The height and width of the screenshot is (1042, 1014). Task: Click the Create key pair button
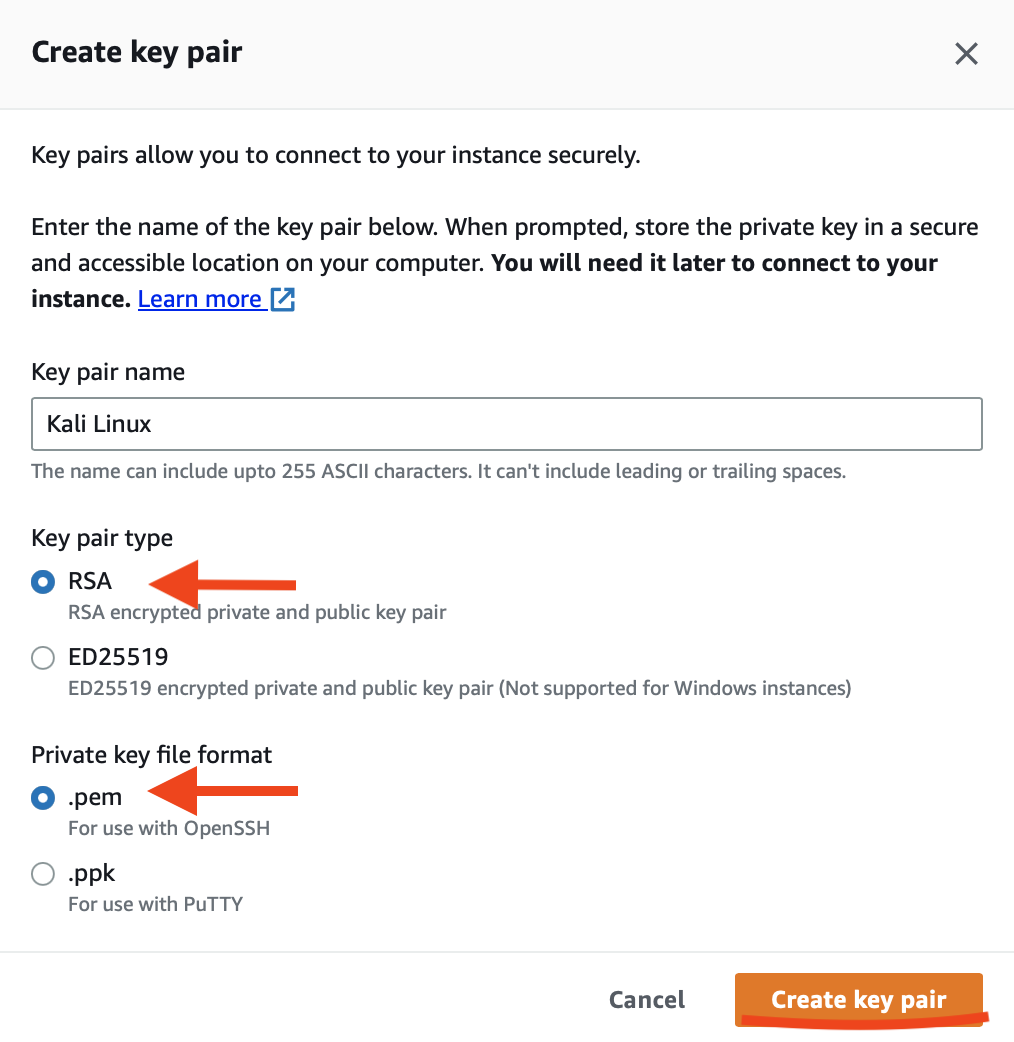858,999
